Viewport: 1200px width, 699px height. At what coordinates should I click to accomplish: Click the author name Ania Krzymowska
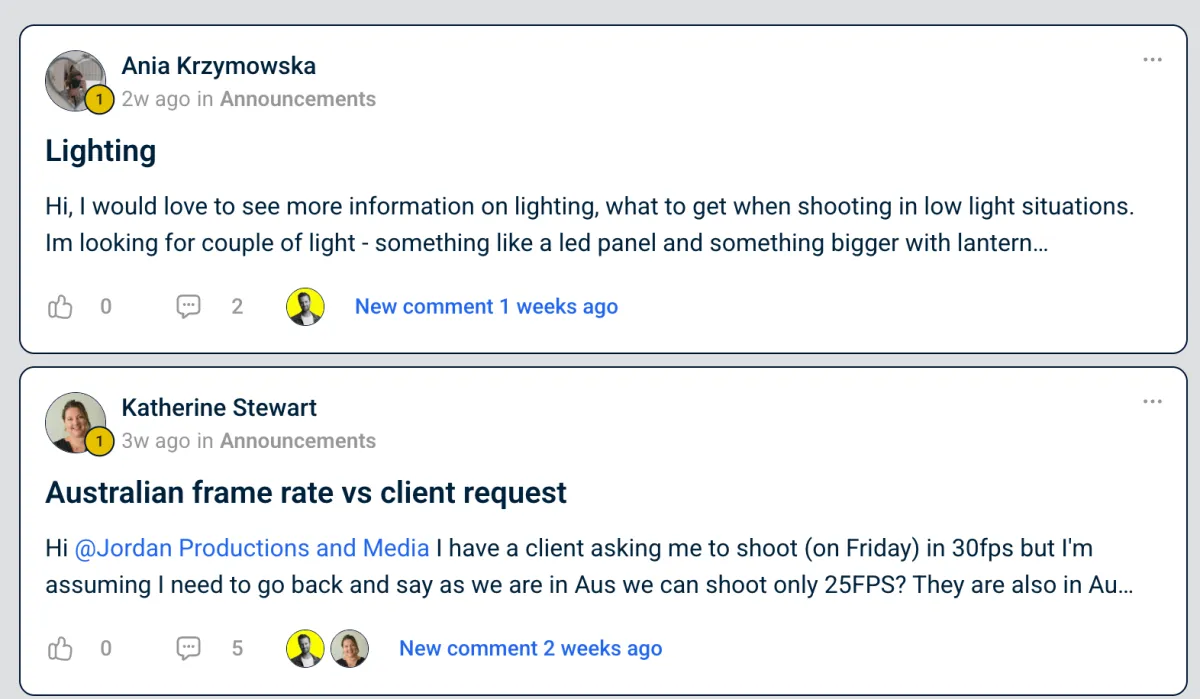[x=218, y=66]
